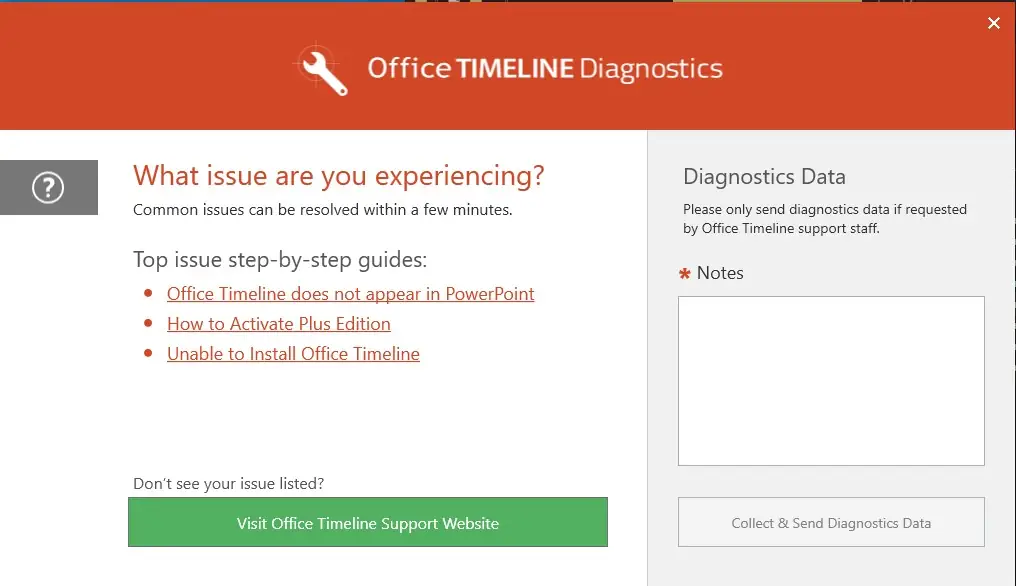
Task: Click the bullet before 'Unable to Install Office Timeline'
Action: (x=148, y=354)
